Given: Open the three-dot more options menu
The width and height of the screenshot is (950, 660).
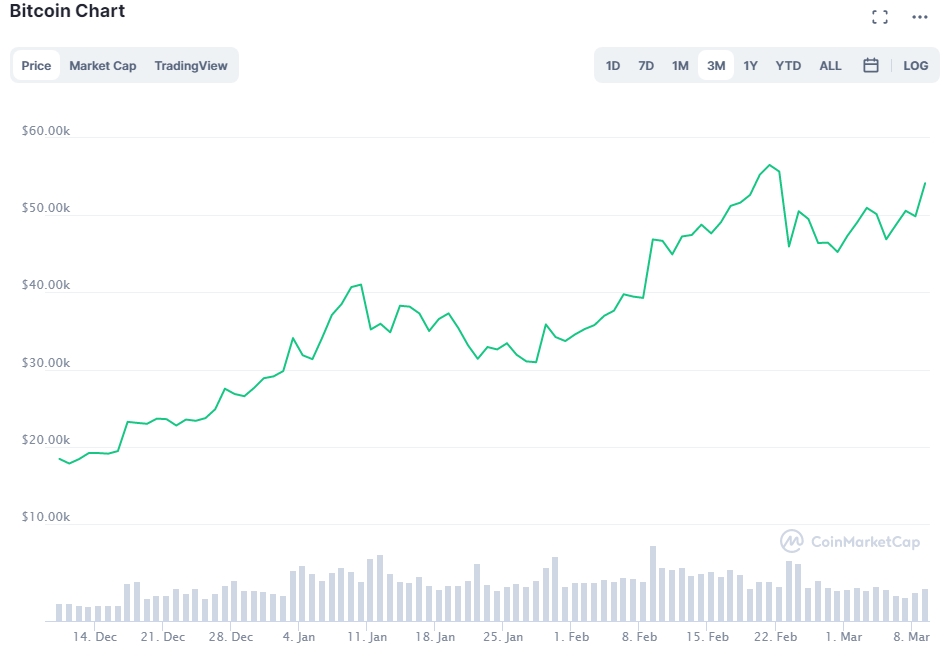Looking at the screenshot, I should point(919,17).
